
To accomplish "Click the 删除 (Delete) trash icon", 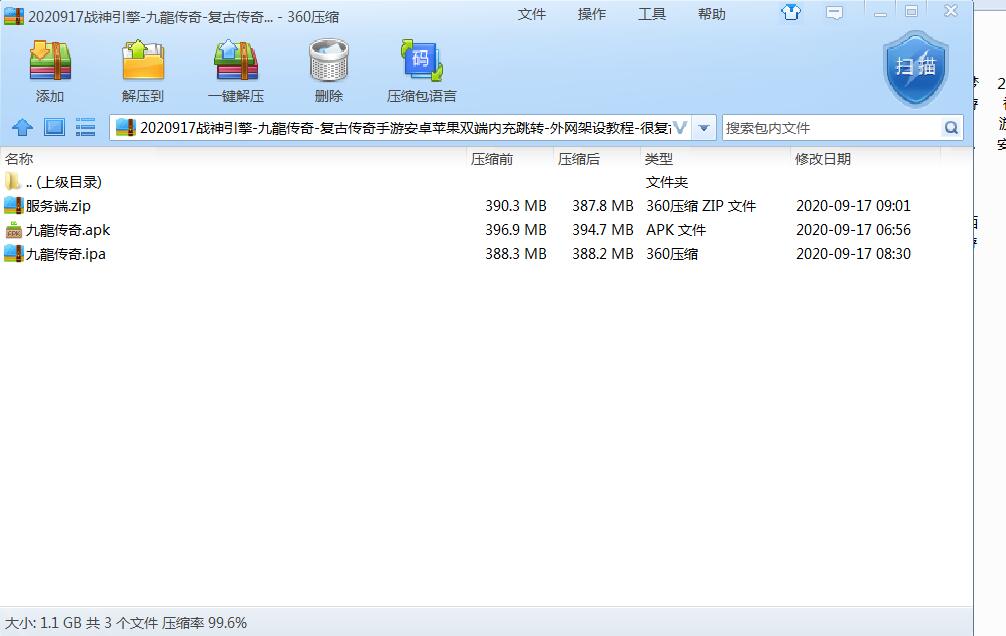I will click(328, 71).
